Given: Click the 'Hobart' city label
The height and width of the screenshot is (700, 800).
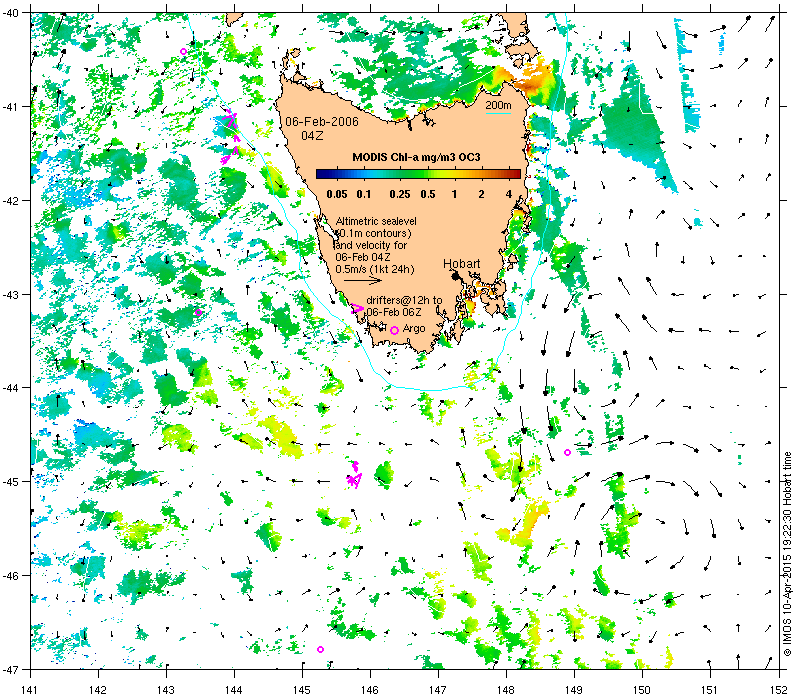Looking at the screenshot, I should [462, 264].
